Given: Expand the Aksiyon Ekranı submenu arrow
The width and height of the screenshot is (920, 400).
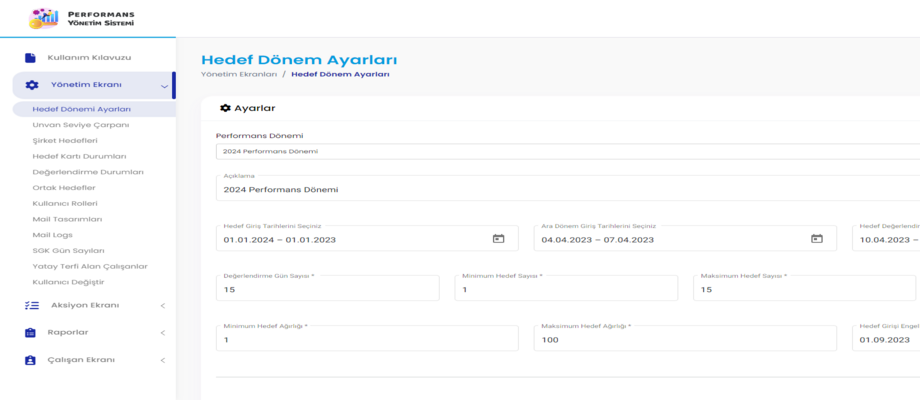Looking at the screenshot, I should pos(163,306).
